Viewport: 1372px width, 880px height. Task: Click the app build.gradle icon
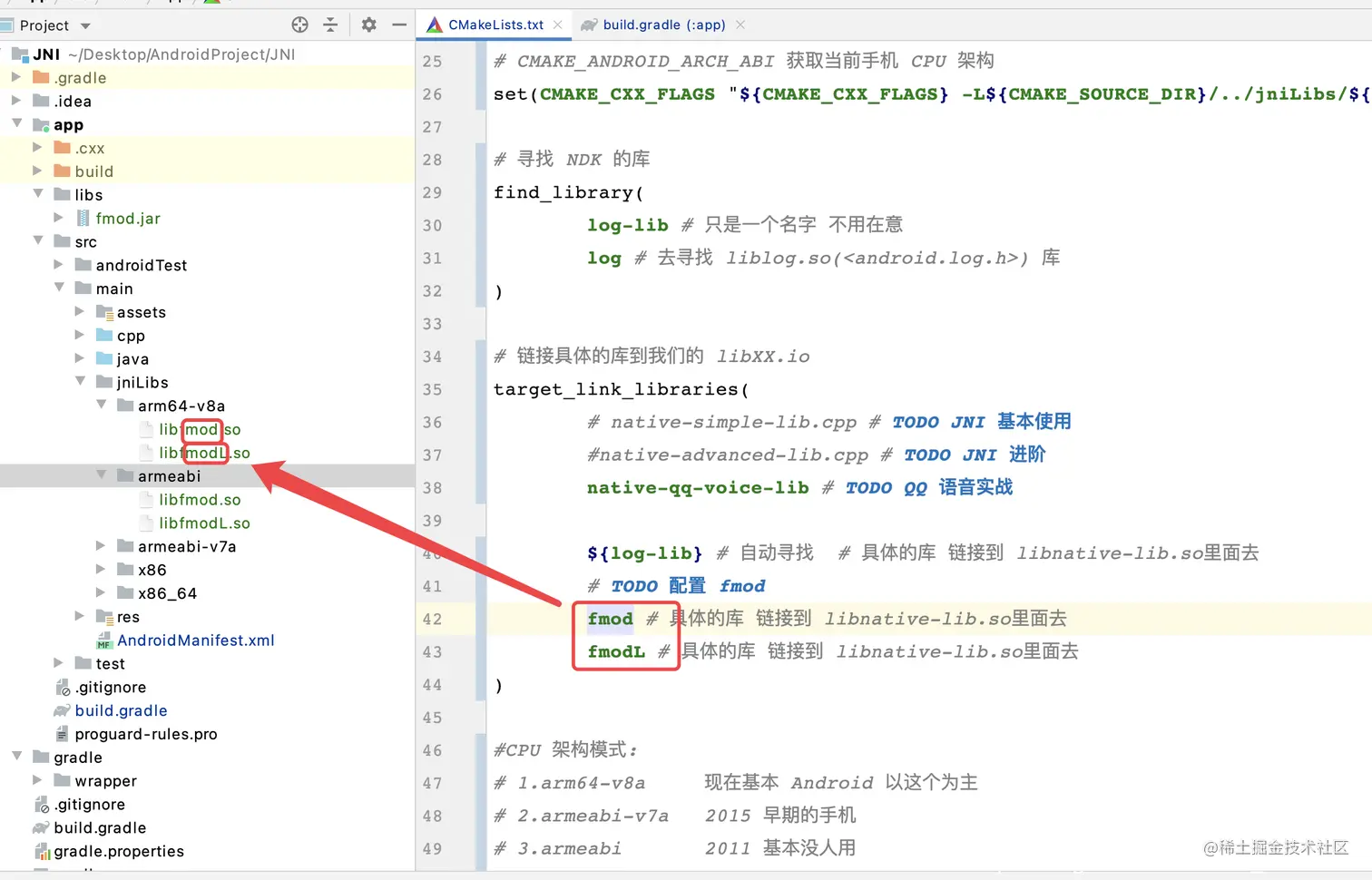point(62,710)
